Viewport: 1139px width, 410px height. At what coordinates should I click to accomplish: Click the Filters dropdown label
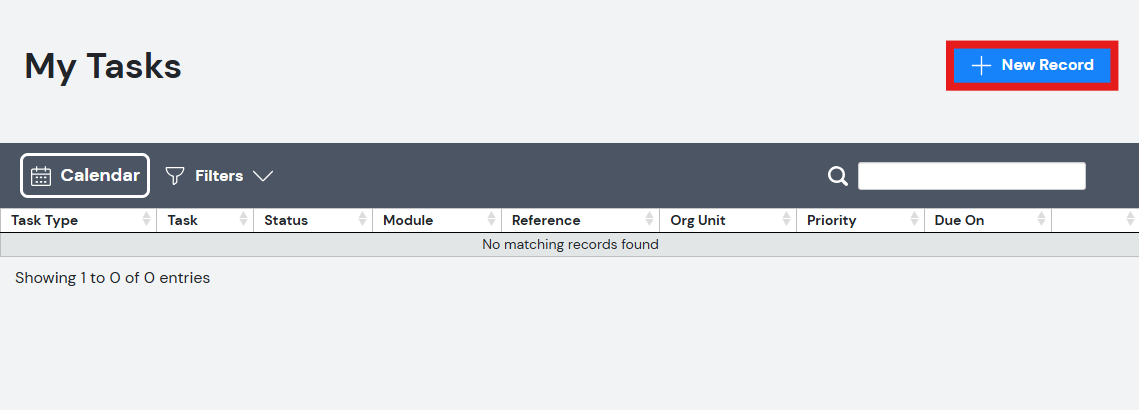219,176
